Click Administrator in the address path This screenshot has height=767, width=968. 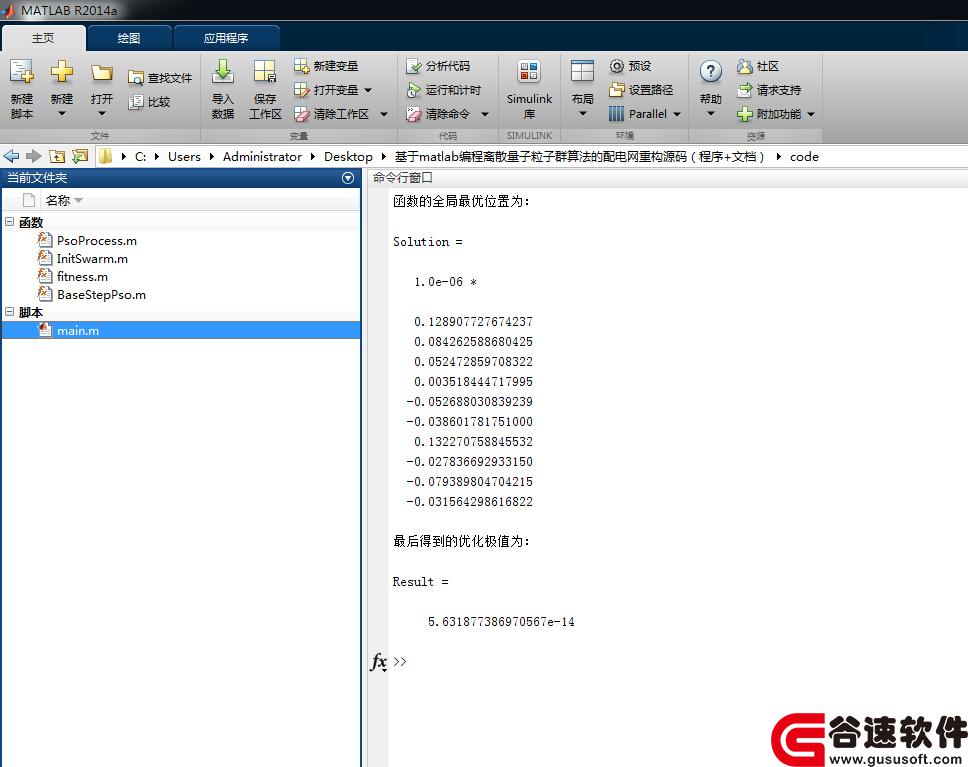[x=262, y=157]
